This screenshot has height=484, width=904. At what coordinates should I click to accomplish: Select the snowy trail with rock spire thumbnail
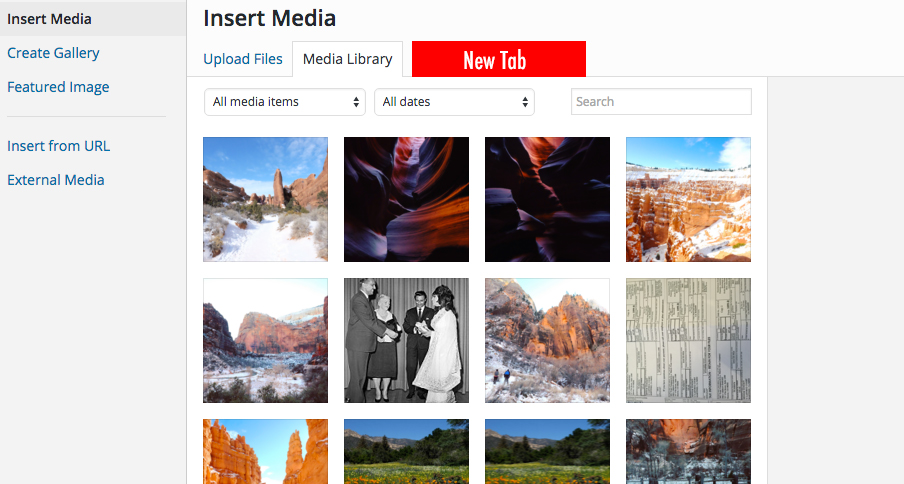click(x=265, y=199)
